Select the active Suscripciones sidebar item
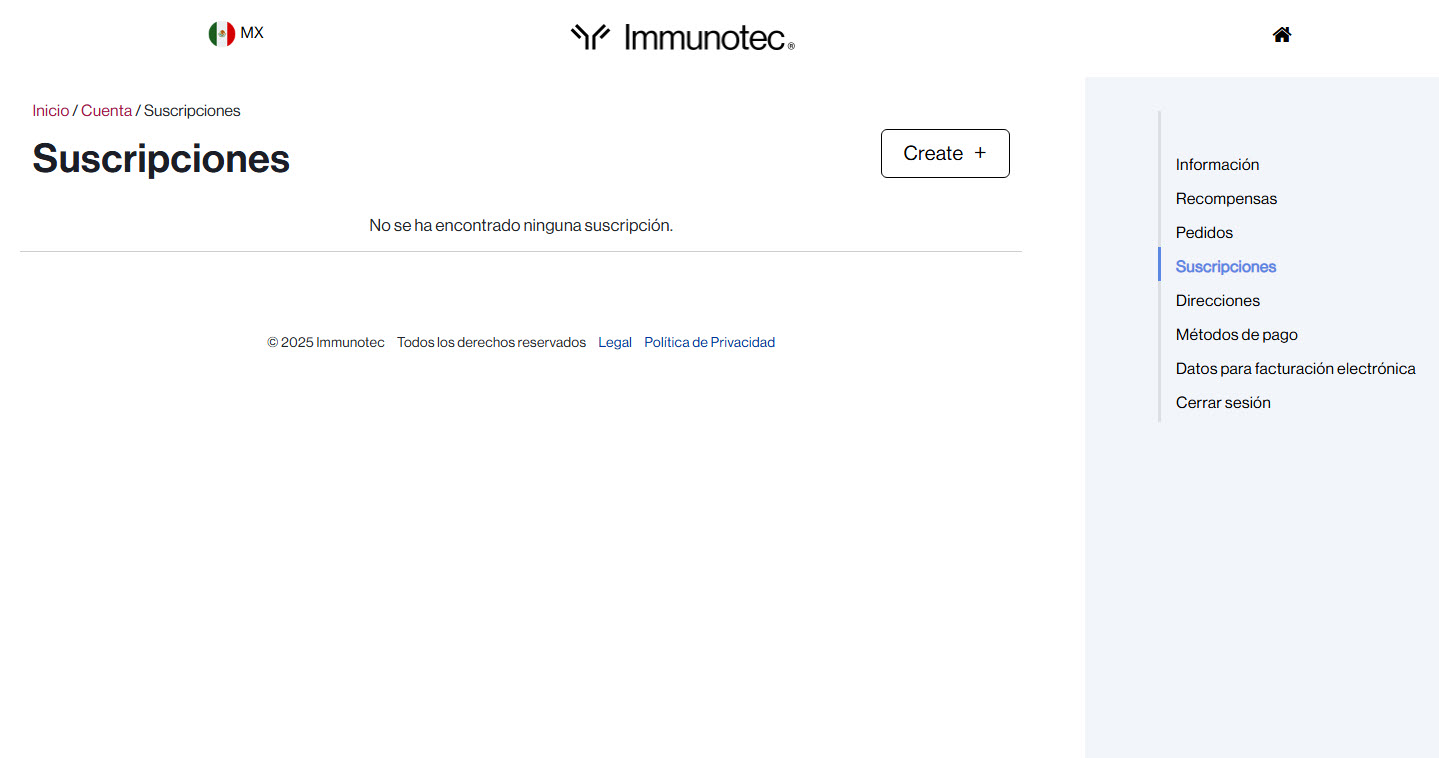 click(1225, 267)
